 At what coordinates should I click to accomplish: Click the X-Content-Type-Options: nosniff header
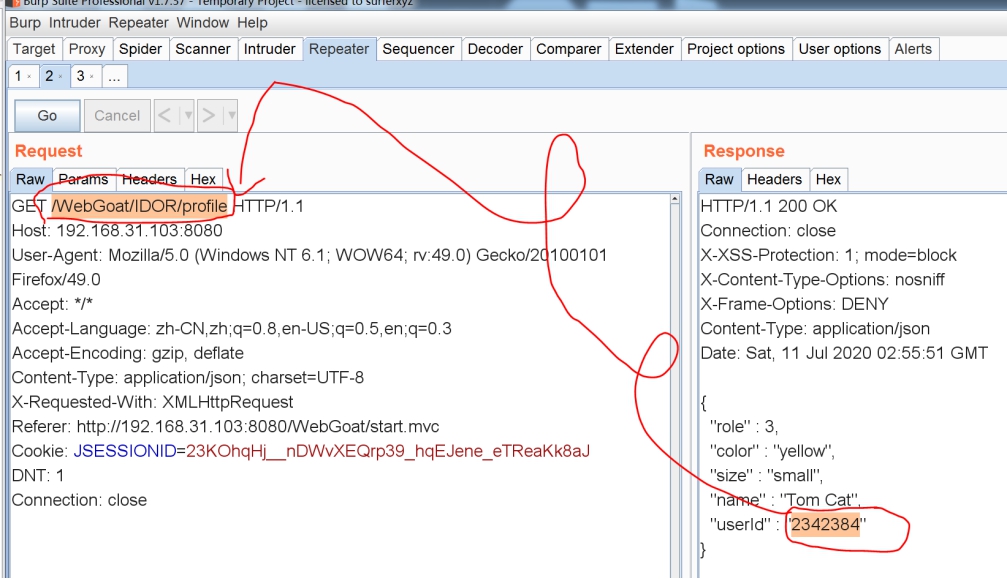click(823, 279)
